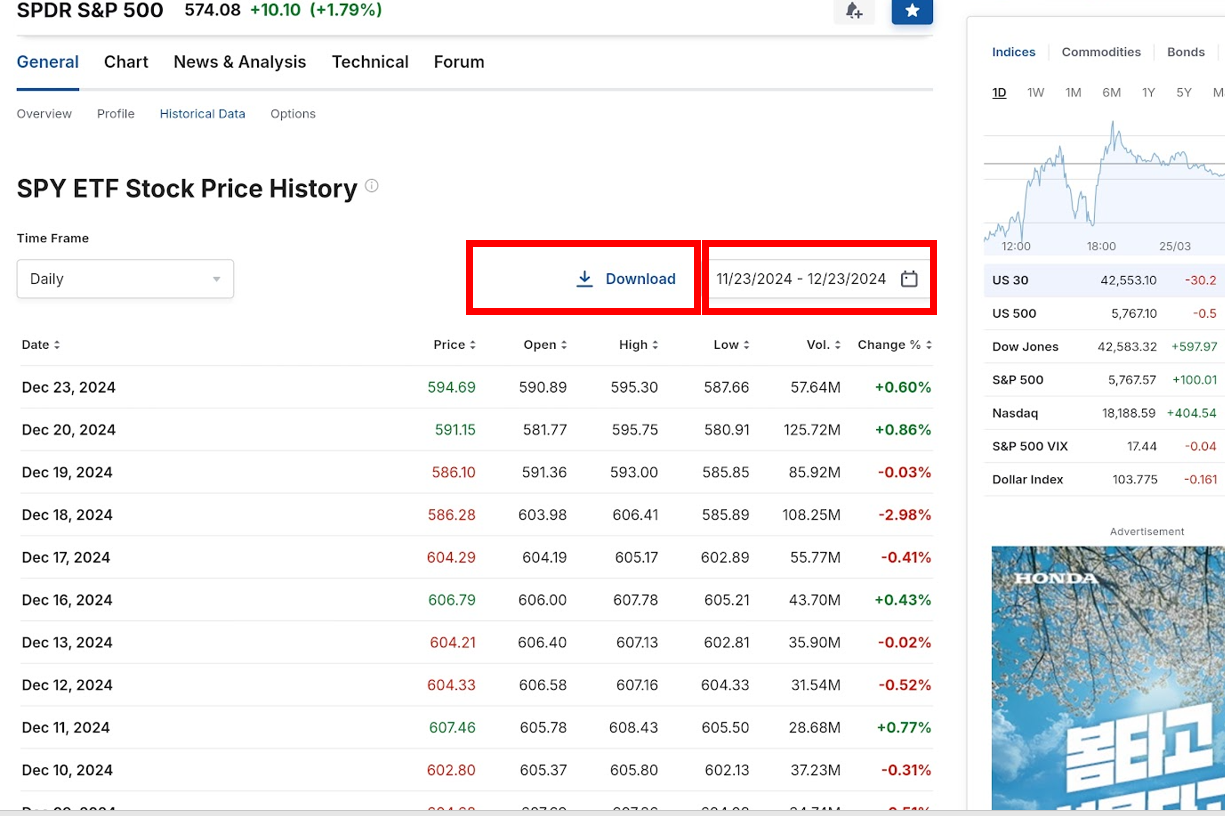Click the +0.77% change value
Image resolution: width=1225 pixels, height=816 pixels.
coord(903,727)
